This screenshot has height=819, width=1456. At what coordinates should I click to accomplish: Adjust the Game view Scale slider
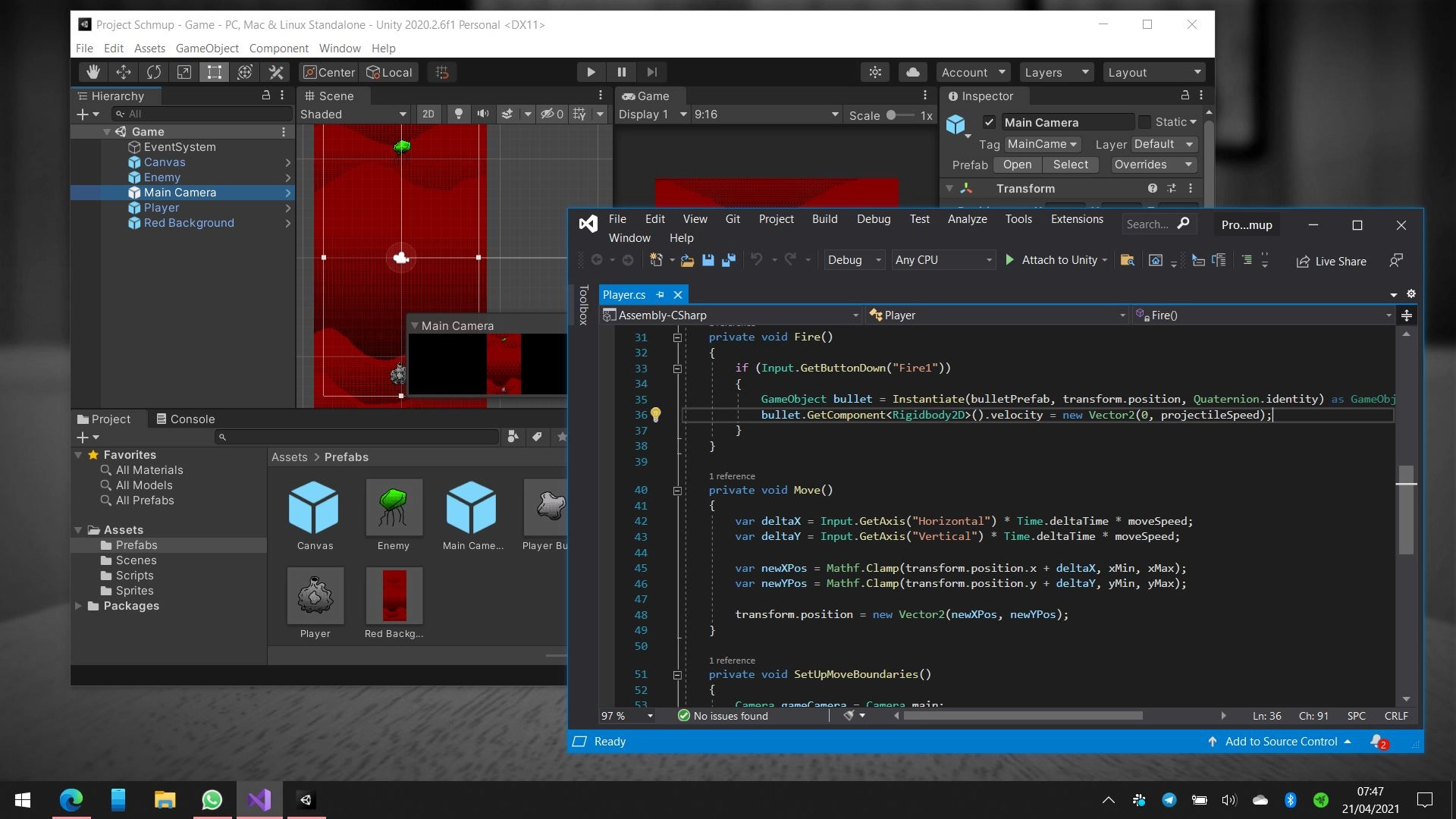click(x=893, y=115)
